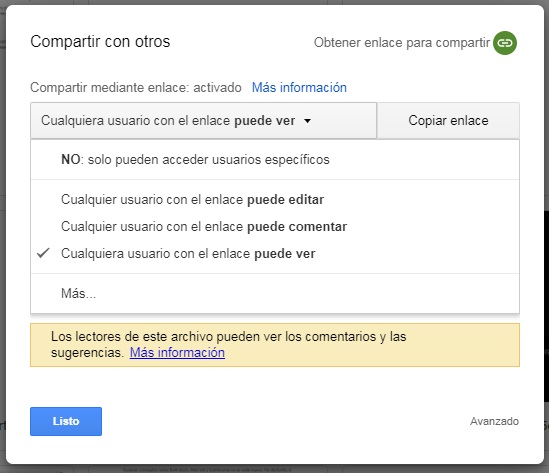Open the Avanzado settings link
This screenshot has width=549, height=473.
tap(494, 421)
